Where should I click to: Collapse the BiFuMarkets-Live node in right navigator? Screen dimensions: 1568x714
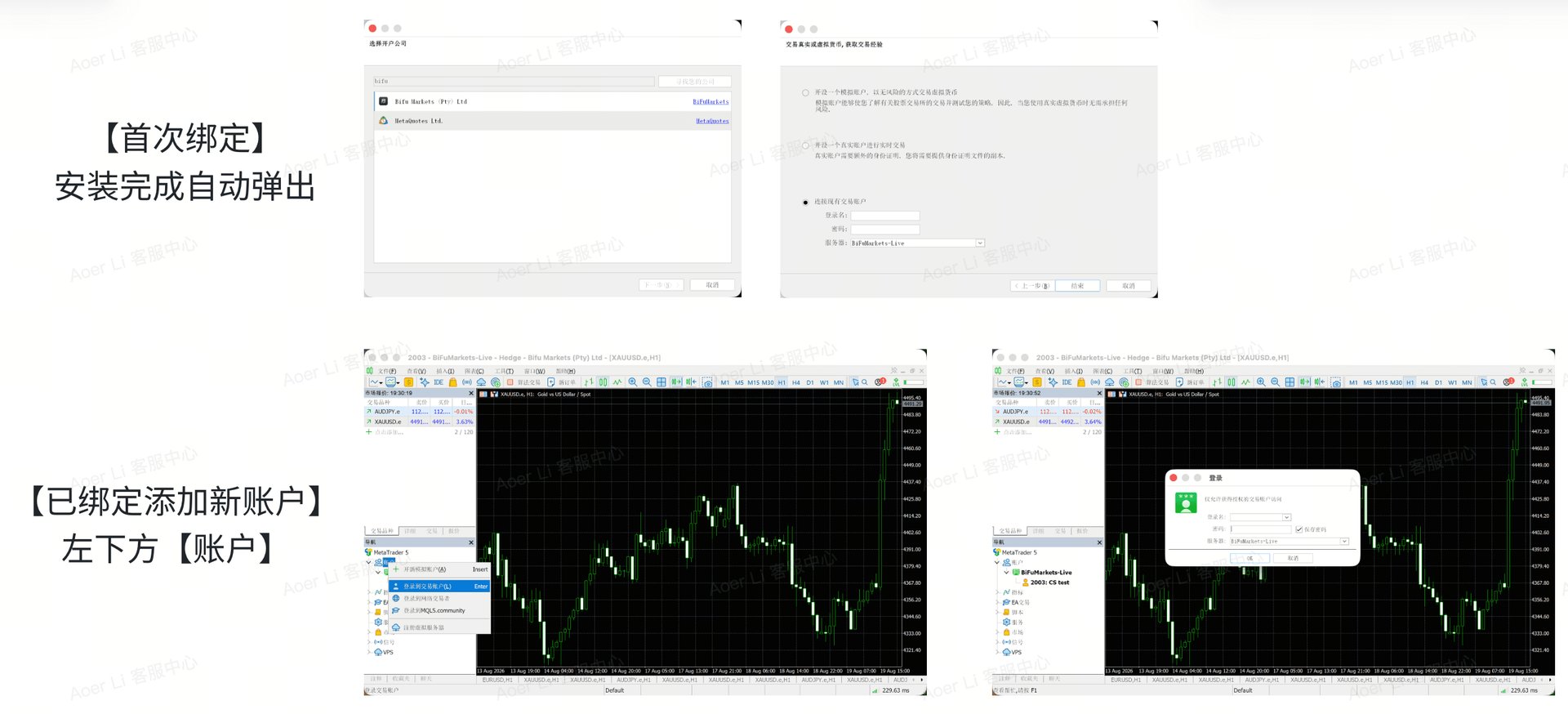click(x=1006, y=572)
